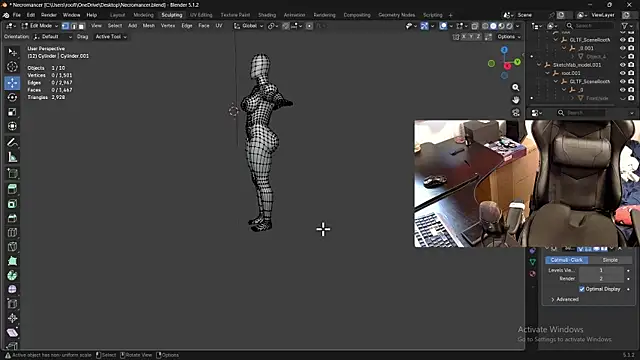Open the Render menu

click(49, 15)
